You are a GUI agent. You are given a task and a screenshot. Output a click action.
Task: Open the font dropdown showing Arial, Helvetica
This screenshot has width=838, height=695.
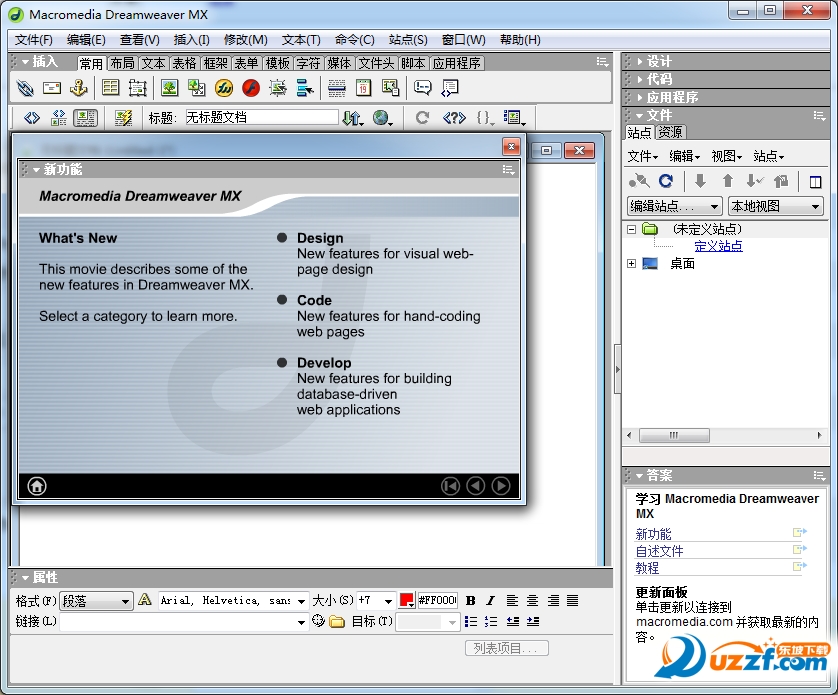point(233,601)
